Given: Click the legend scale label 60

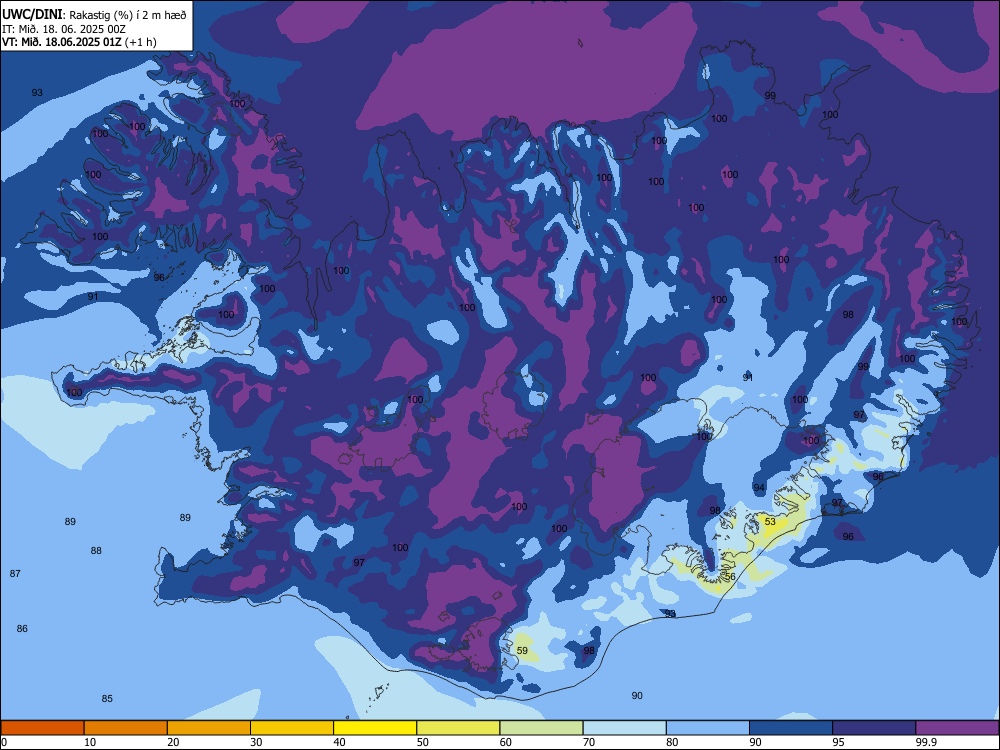Looking at the screenshot, I should [x=506, y=742].
